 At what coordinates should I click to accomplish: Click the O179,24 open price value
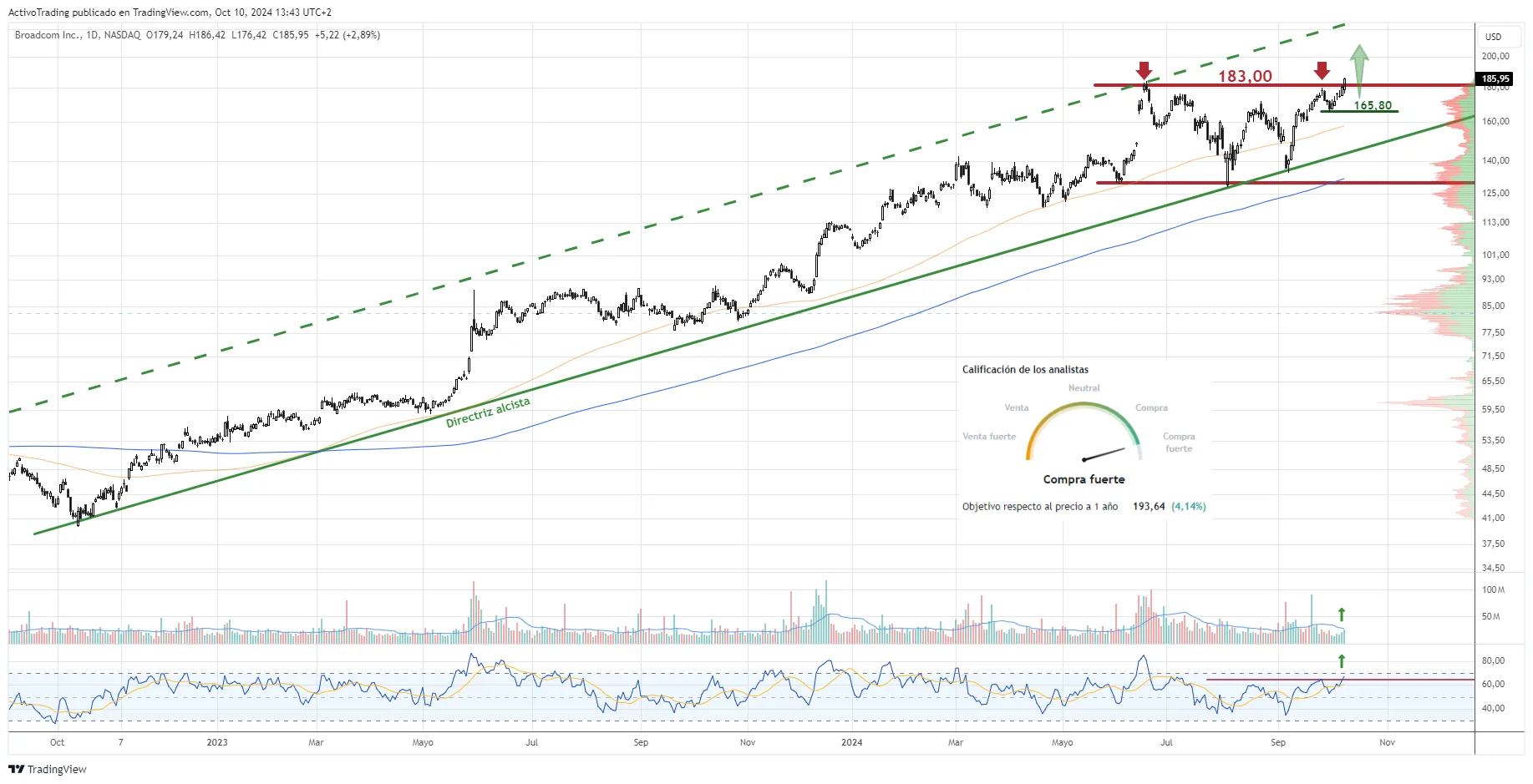pyautogui.click(x=165, y=35)
